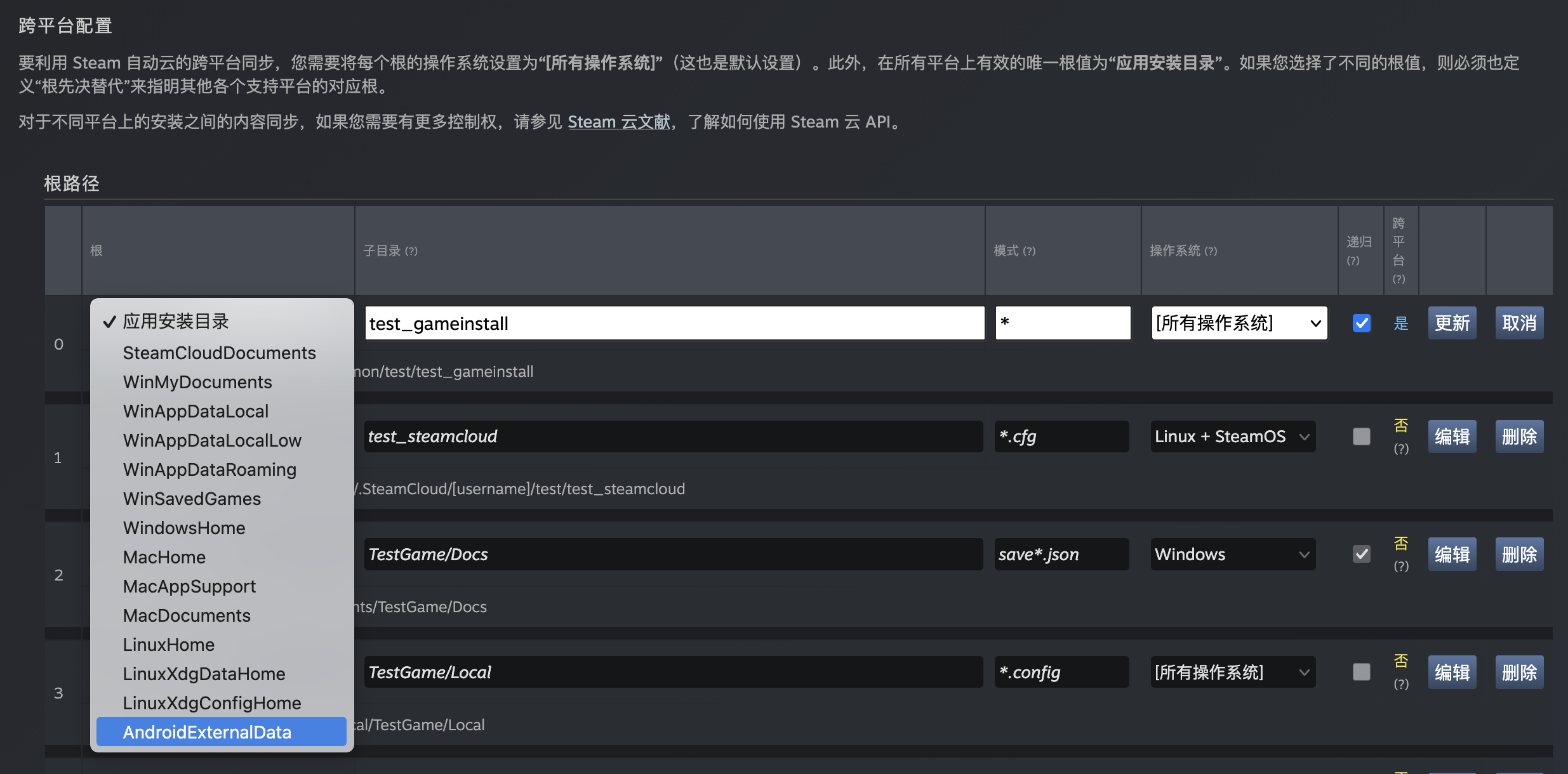The width and height of the screenshot is (1568, 774).
Task: Select the checked 应用安装目录 option
Action: pos(221,322)
